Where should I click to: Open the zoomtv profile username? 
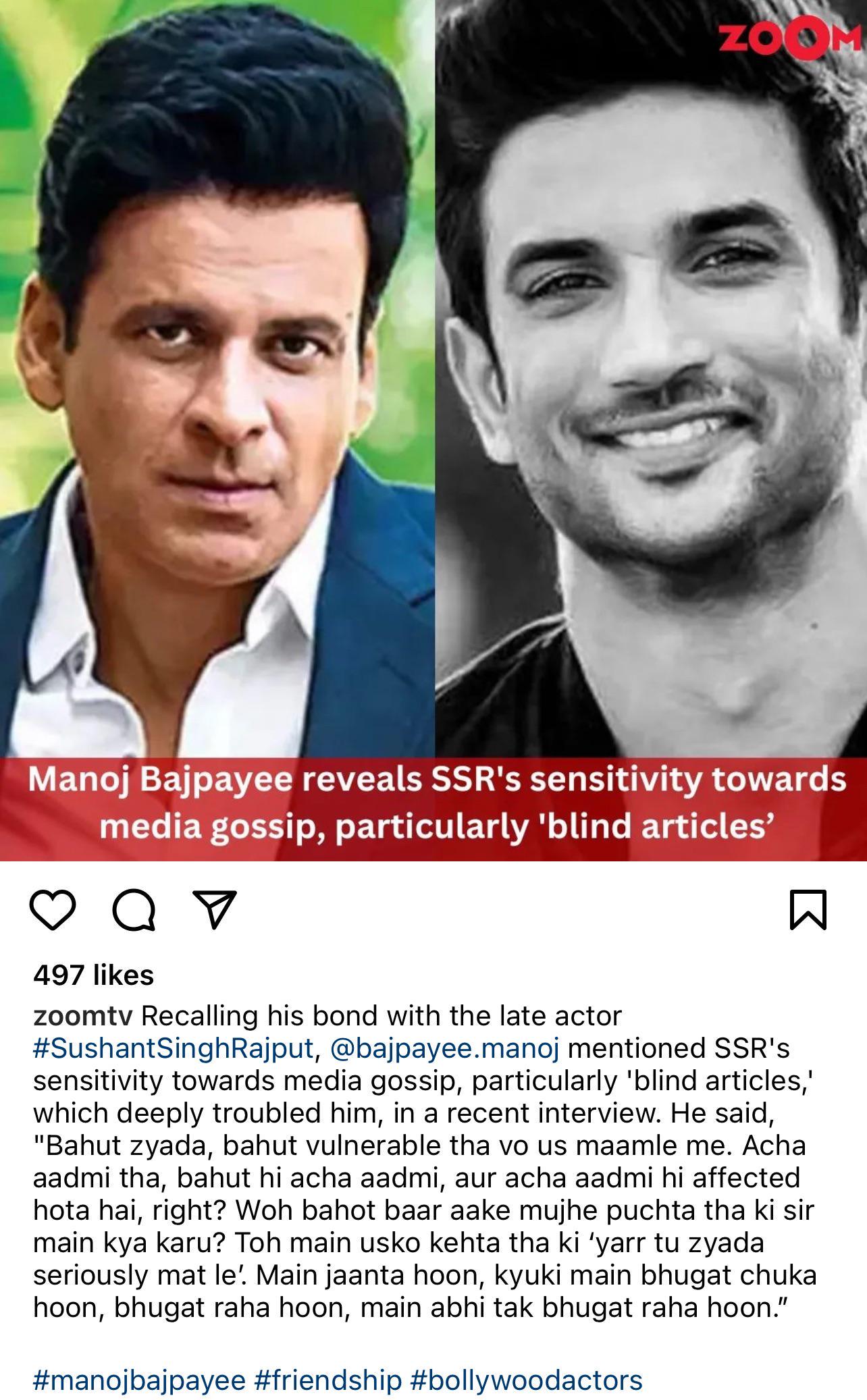click(x=83, y=1015)
